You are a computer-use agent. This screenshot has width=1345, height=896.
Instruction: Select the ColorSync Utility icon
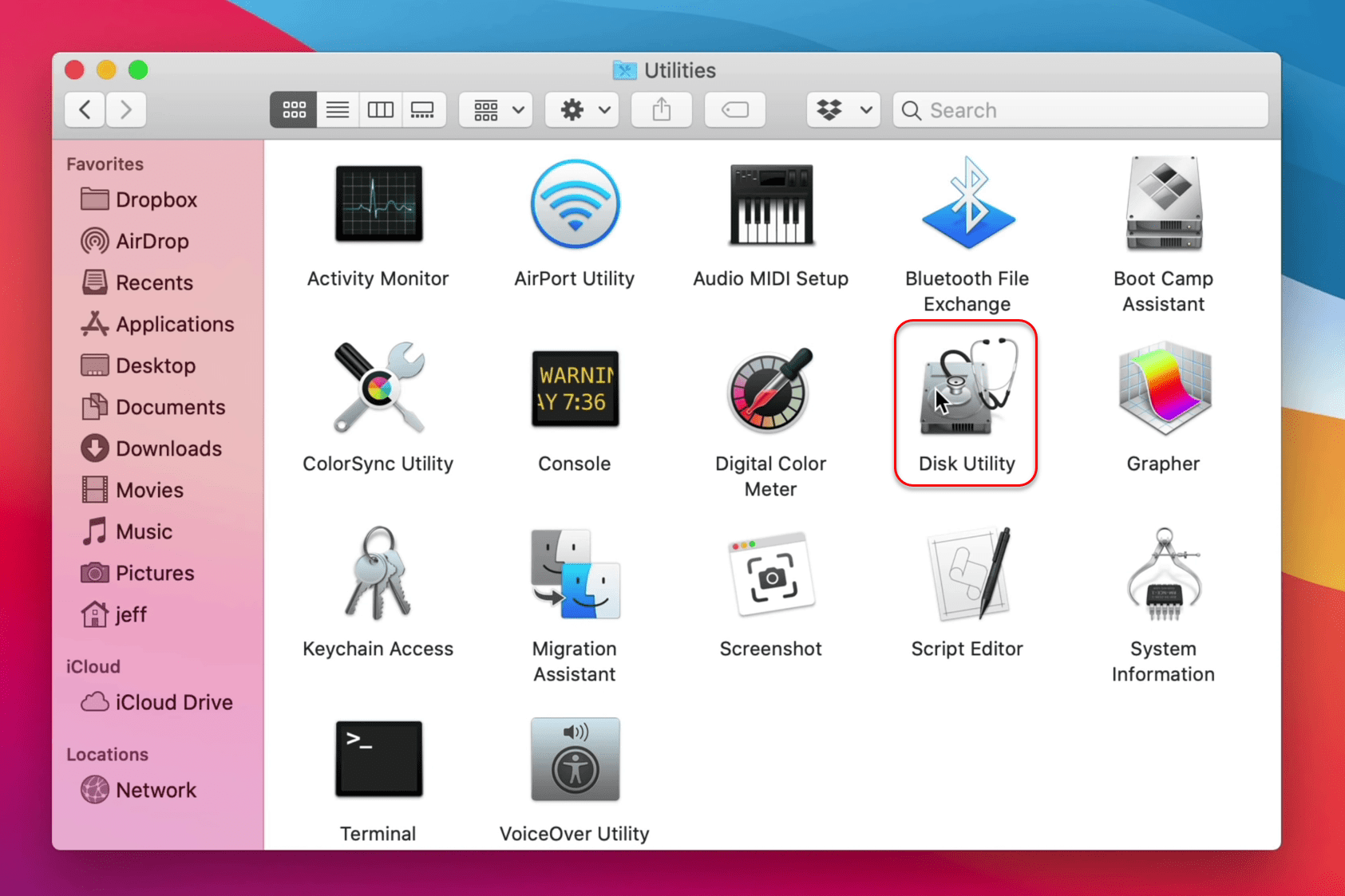pos(378,389)
